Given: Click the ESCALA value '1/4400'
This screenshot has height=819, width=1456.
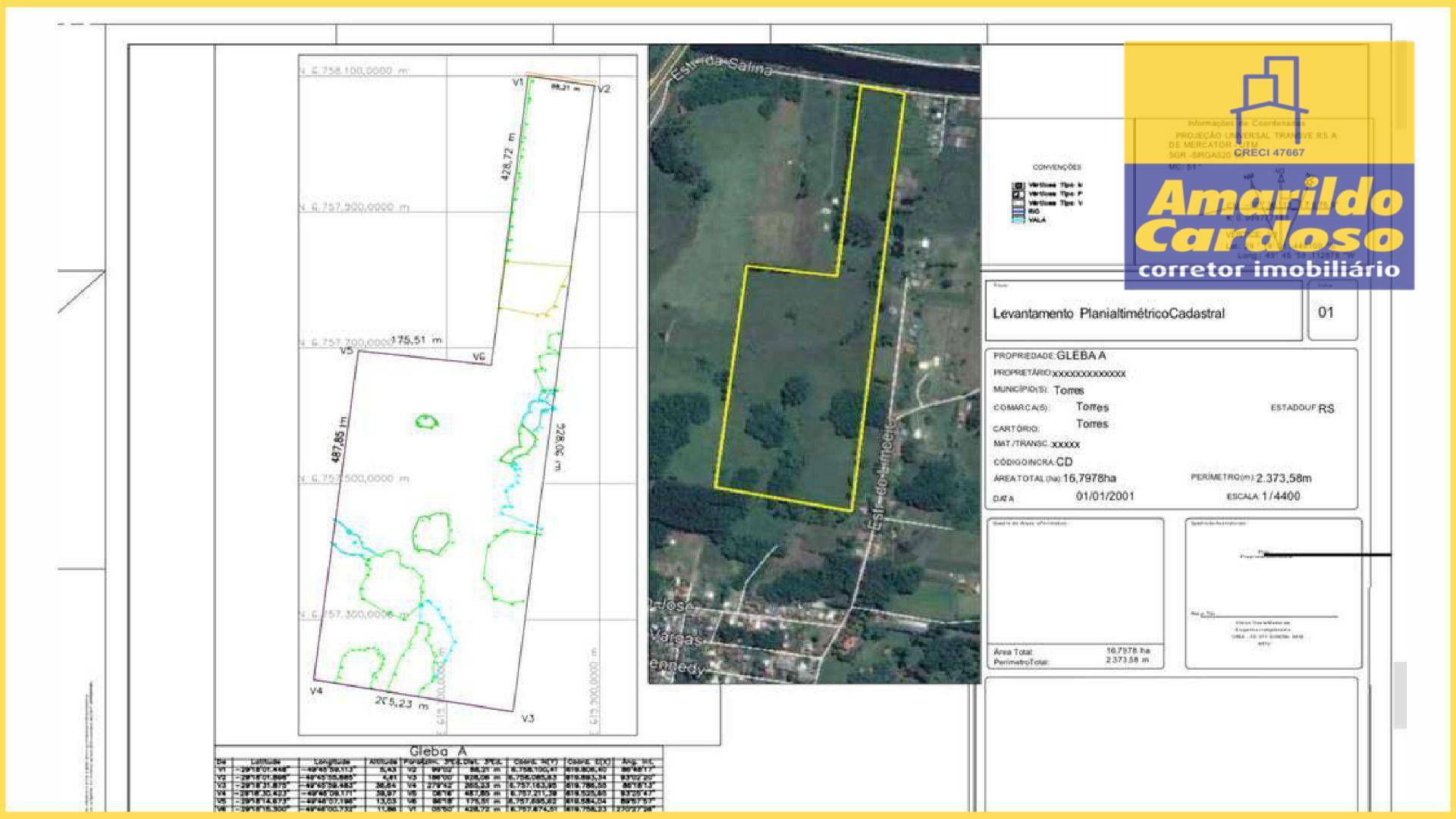Looking at the screenshot, I should 1281,497.
